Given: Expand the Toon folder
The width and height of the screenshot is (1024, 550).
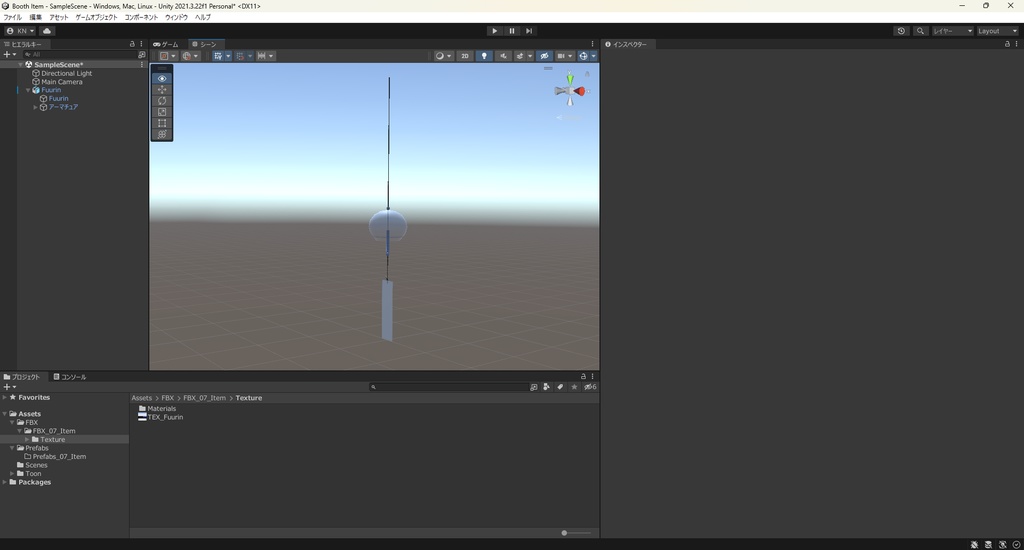Looking at the screenshot, I should [x=12, y=474].
